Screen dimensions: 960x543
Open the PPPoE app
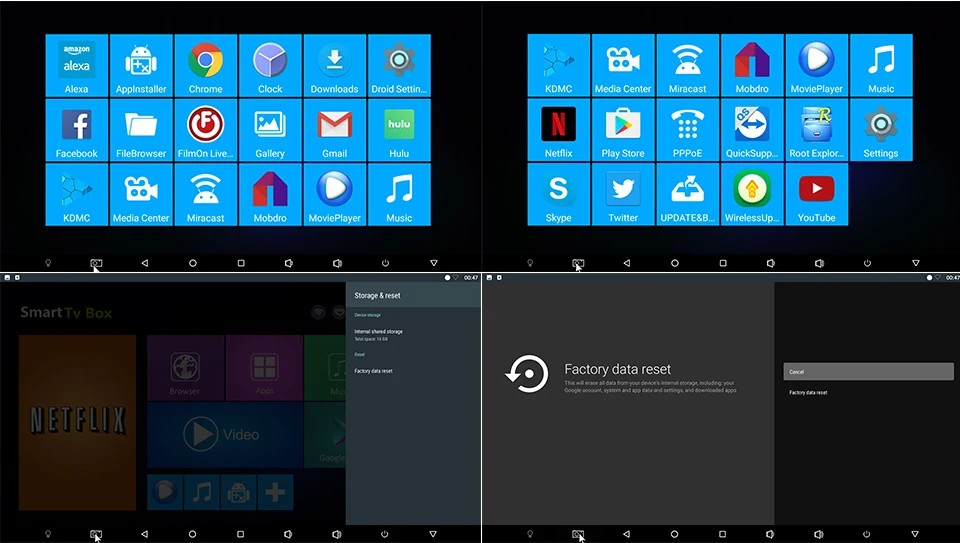coord(688,130)
